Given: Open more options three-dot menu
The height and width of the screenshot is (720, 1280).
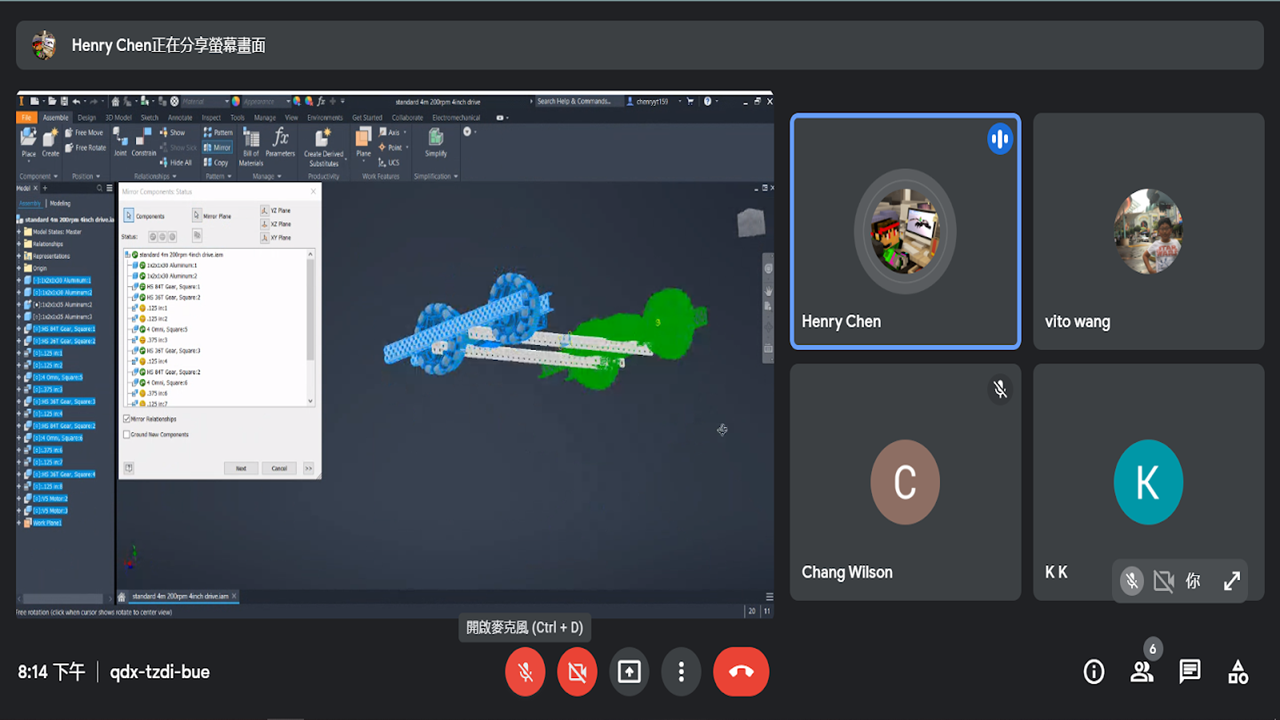Looking at the screenshot, I should pyautogui.click(x=681, y=672).
